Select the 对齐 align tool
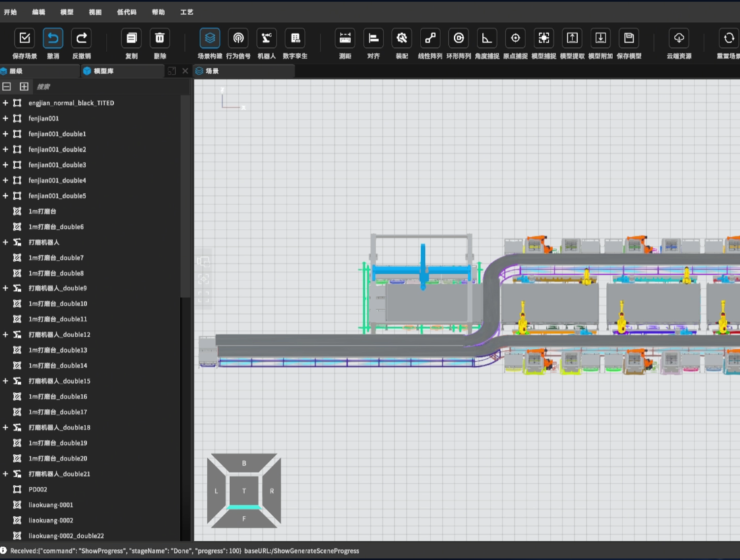 [x=373, y=38]
